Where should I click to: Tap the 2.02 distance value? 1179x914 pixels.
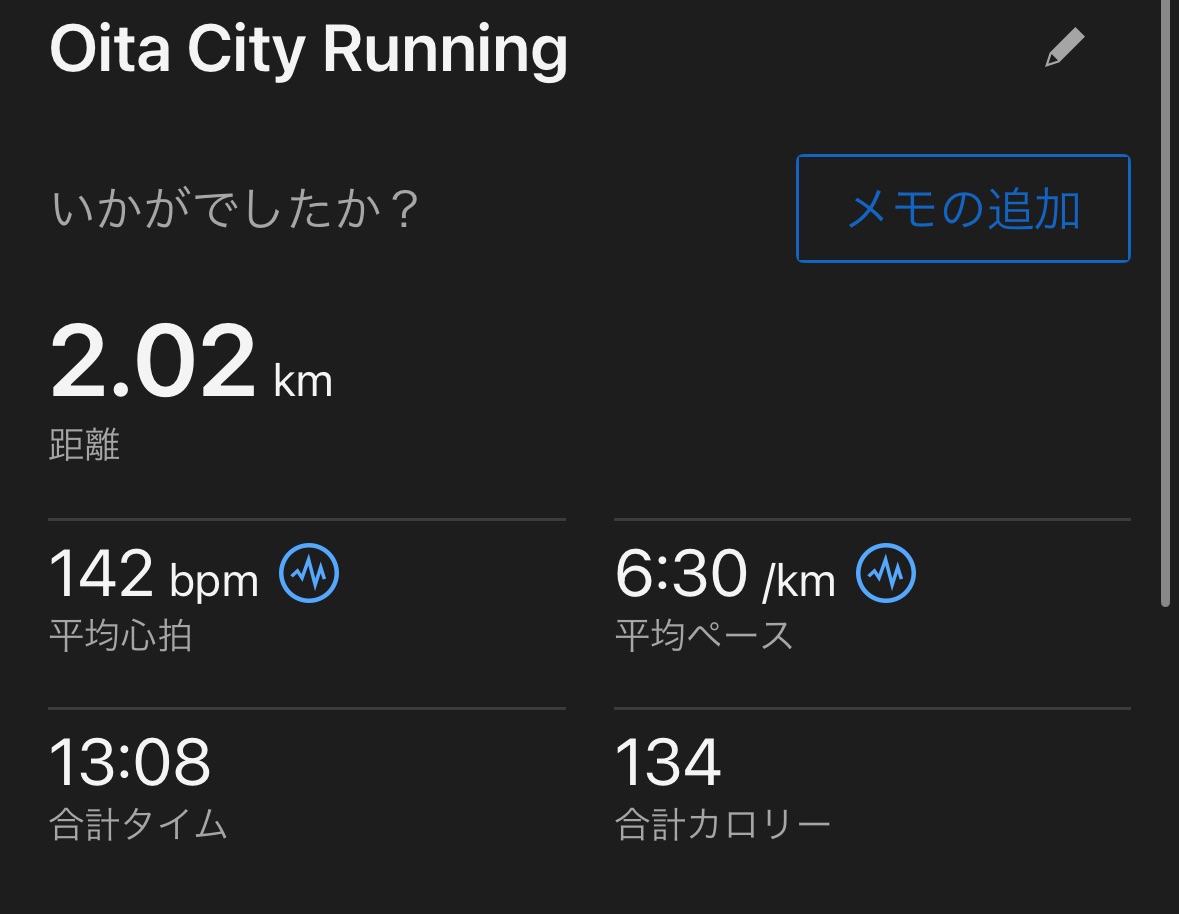(153, 362)
